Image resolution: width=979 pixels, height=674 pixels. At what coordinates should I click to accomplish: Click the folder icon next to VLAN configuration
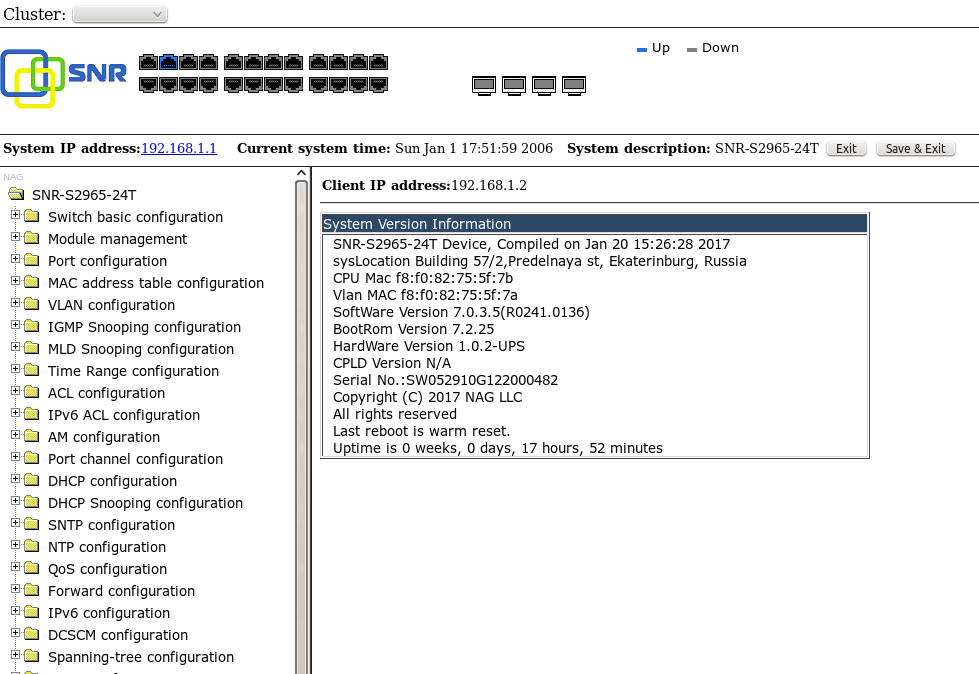32,305
